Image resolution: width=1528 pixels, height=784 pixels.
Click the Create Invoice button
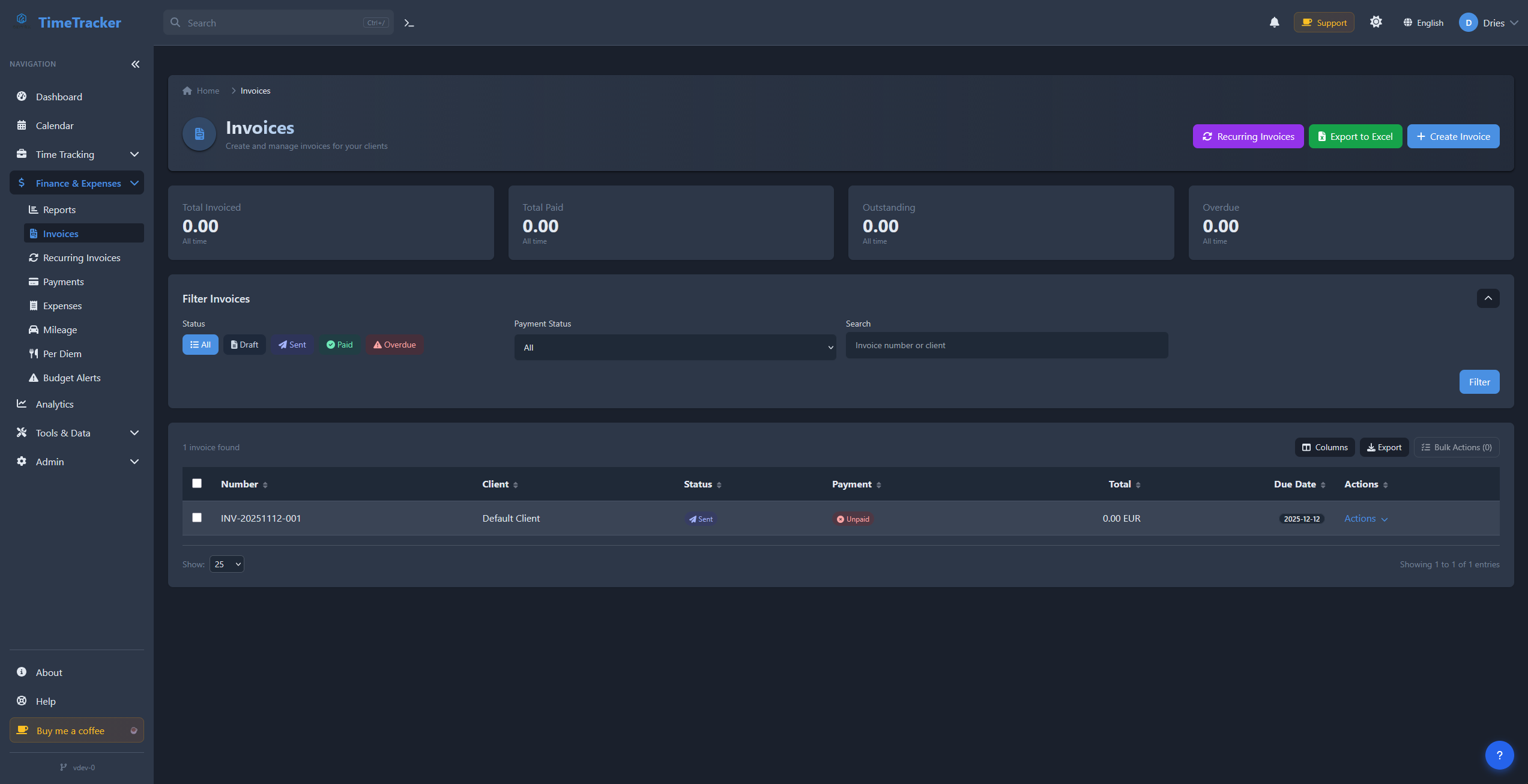click(1453, 136)
